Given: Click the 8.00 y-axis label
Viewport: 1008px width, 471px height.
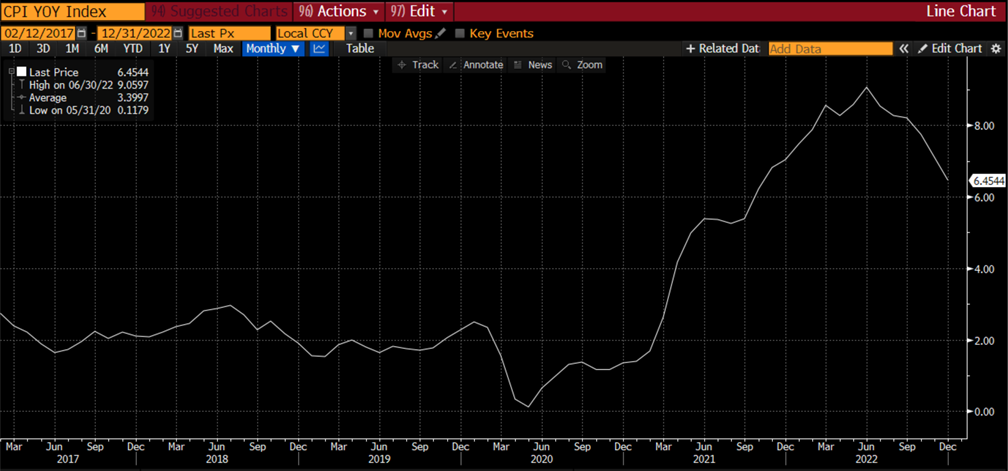Looking at the screenshot, I should (x=984, y=126).
